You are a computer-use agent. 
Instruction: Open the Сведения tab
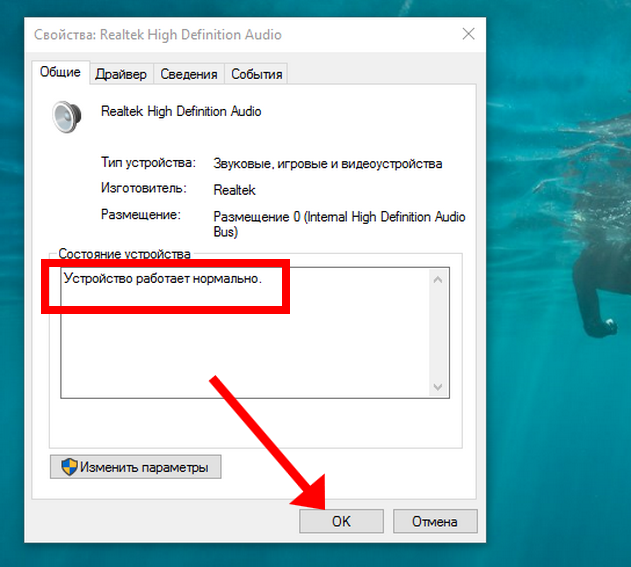click(x=189, y=74)
